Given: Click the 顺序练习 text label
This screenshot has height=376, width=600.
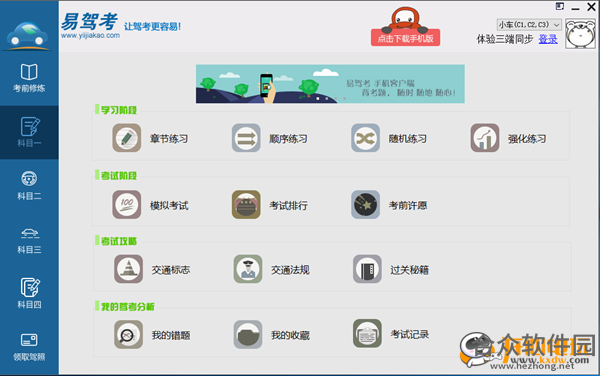Looking at the screenshot, I should 288,138.
